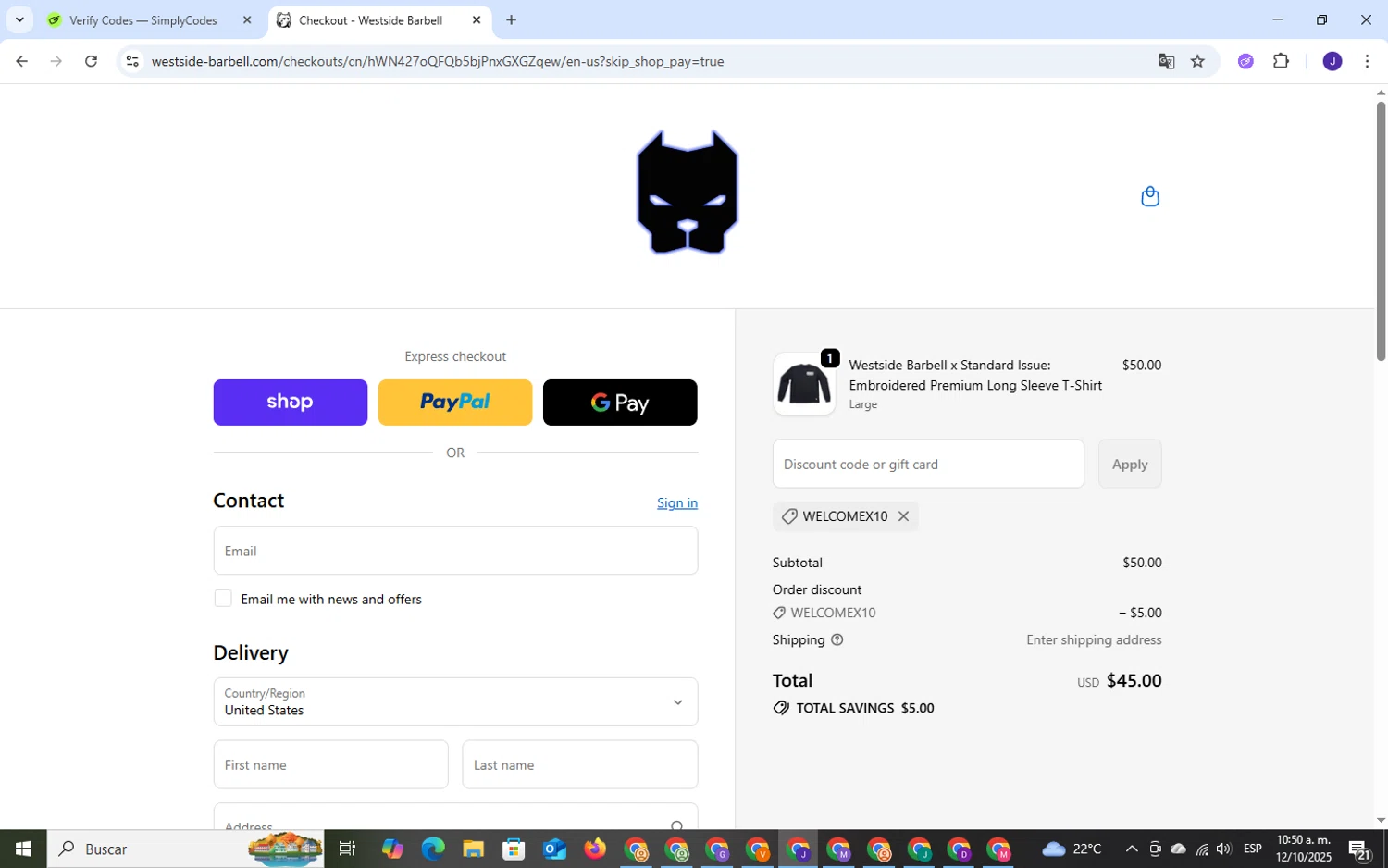Click the Google Translate icon
The height and width of the screenshot is (868, 1388).
(x=1166, y=61)
